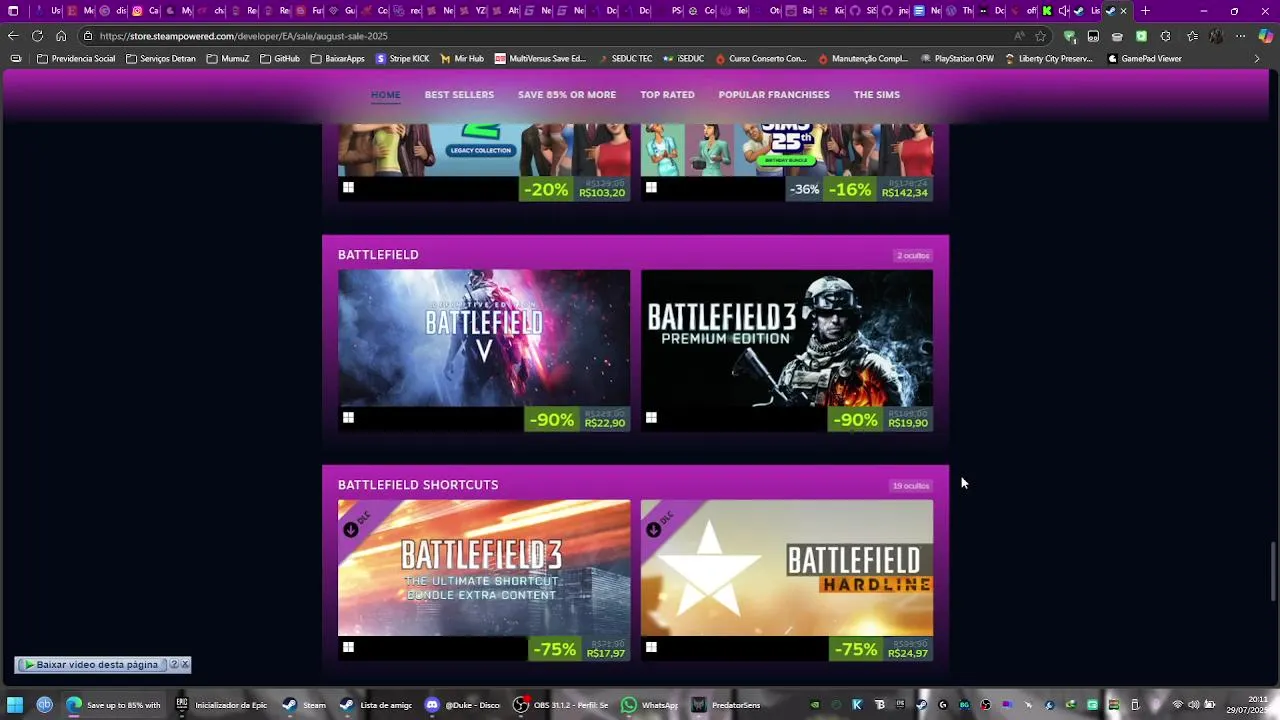This screenshot has width=1280, height=720.
Task: Click Baixar vídeo desta página button
Action: click(91, 665)
